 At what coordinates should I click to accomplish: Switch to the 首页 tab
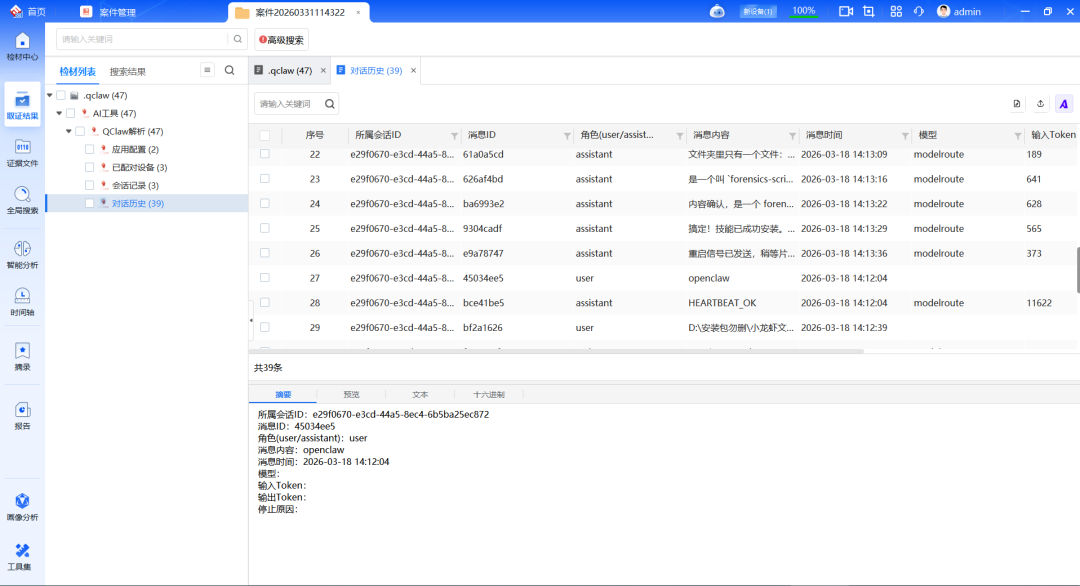coord(28,12)
